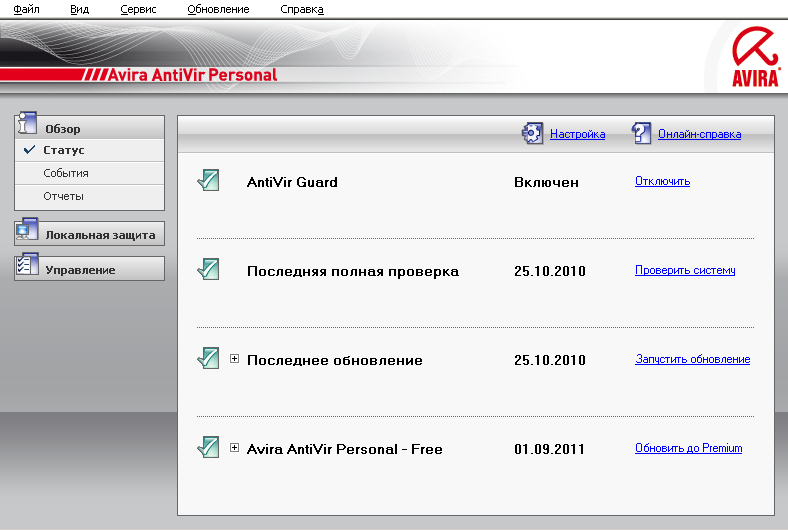The image size is (788, 530).
Task: Click the Проверить систему link
Action: point(685,270)
